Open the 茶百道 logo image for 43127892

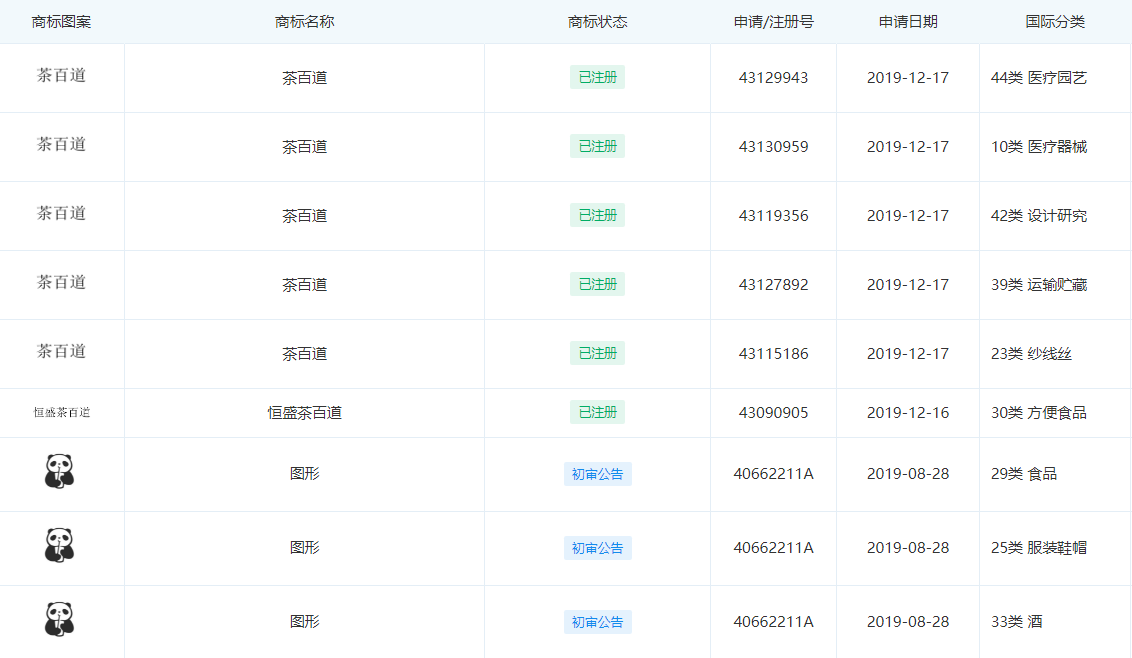[61, 282]
